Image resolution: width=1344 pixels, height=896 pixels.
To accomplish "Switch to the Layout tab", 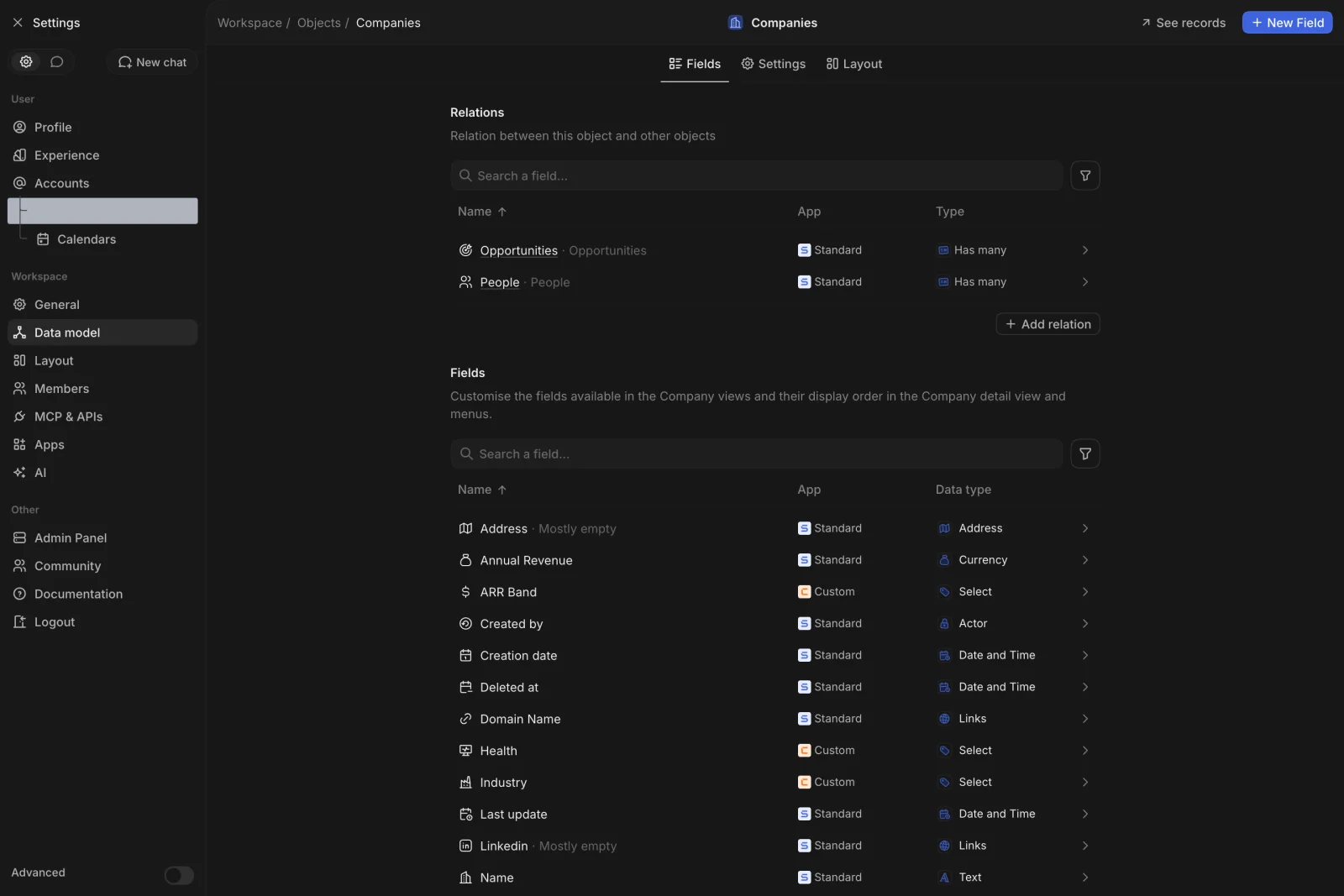I will pos(854,64).
